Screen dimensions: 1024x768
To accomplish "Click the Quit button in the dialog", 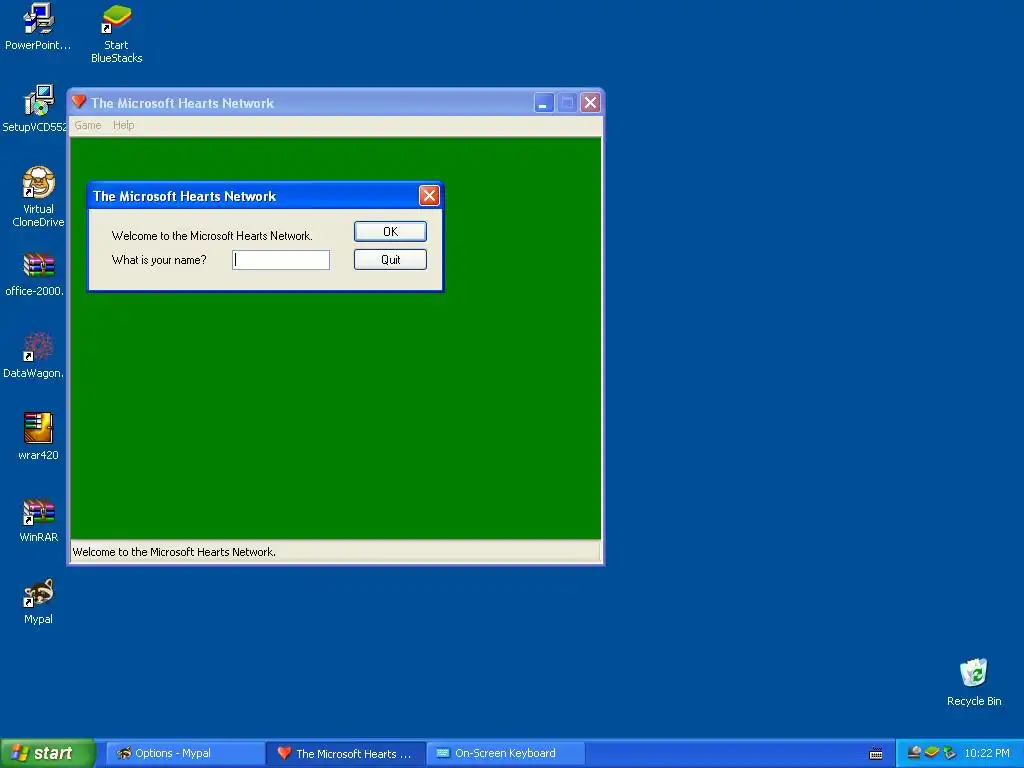I will coord(391,259).
